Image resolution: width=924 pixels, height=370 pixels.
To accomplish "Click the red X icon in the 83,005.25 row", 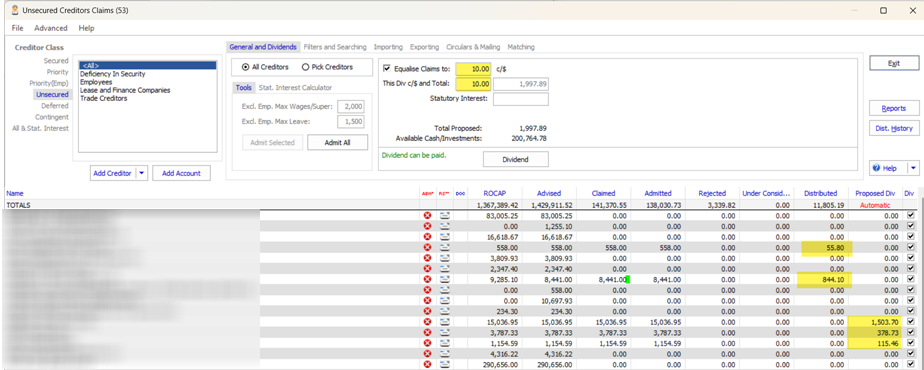I will pyautogui.click(x=428, y=216).
